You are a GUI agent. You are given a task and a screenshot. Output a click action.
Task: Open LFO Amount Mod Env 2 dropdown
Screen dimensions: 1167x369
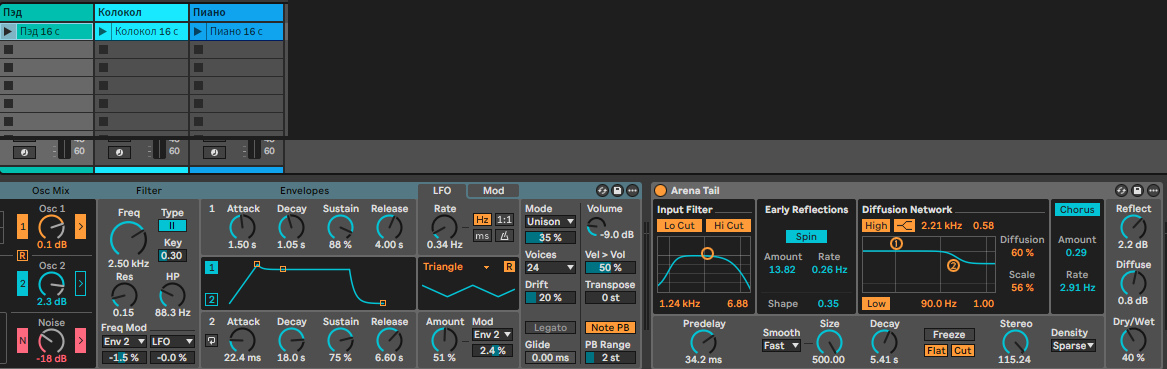point(492,335)
